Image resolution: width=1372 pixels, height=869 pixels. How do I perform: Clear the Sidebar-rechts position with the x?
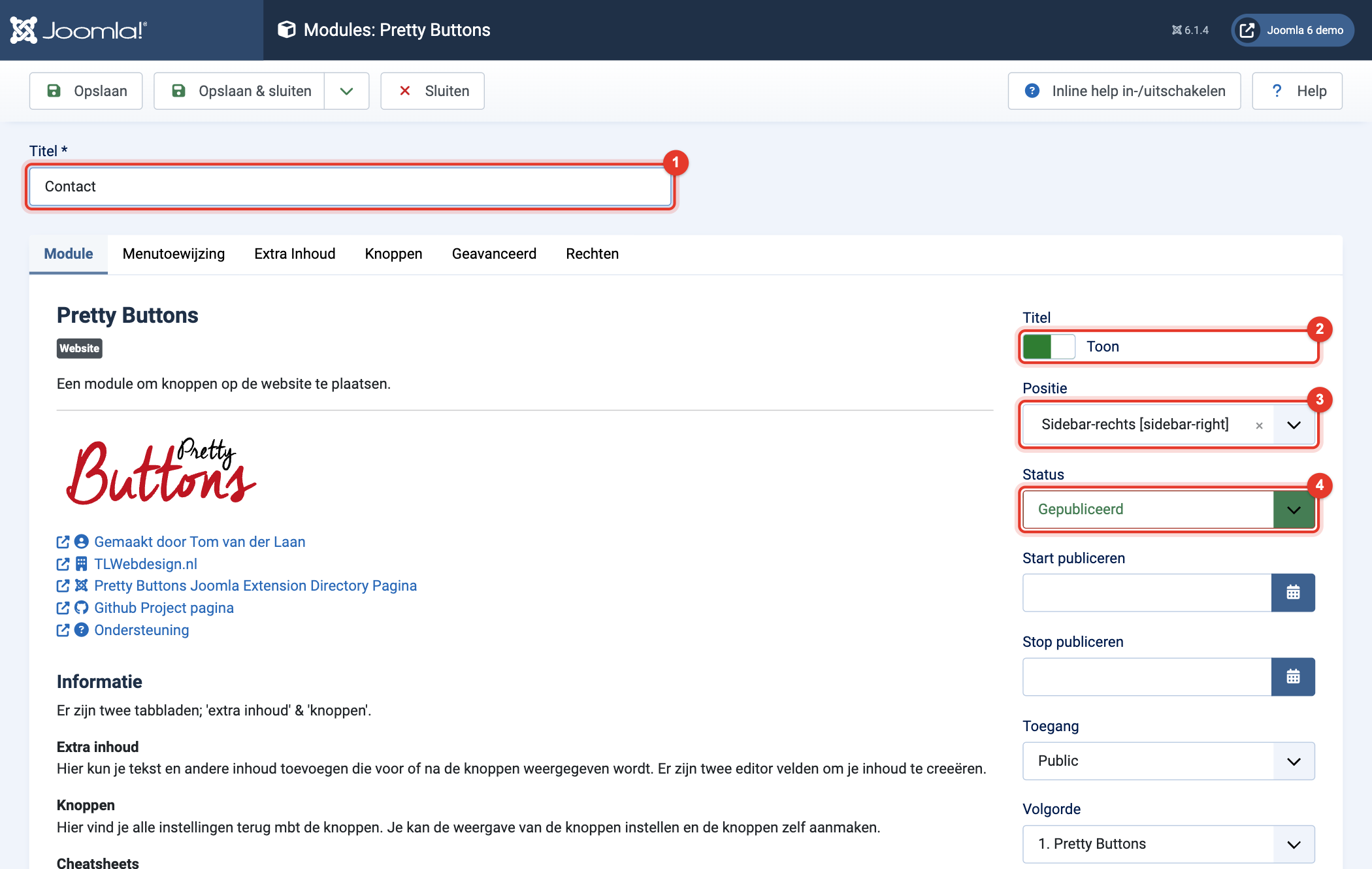pyautogui.click(x=1259, y=425)
